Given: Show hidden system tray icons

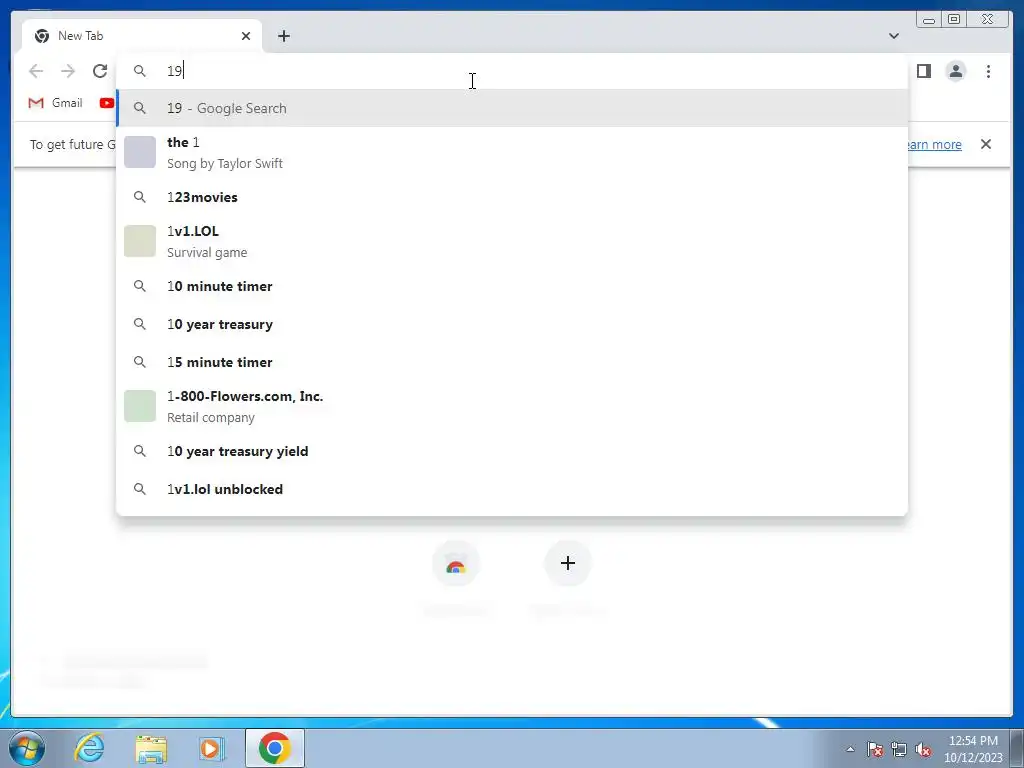Looking at the screenshot, I should pos(850,749).
